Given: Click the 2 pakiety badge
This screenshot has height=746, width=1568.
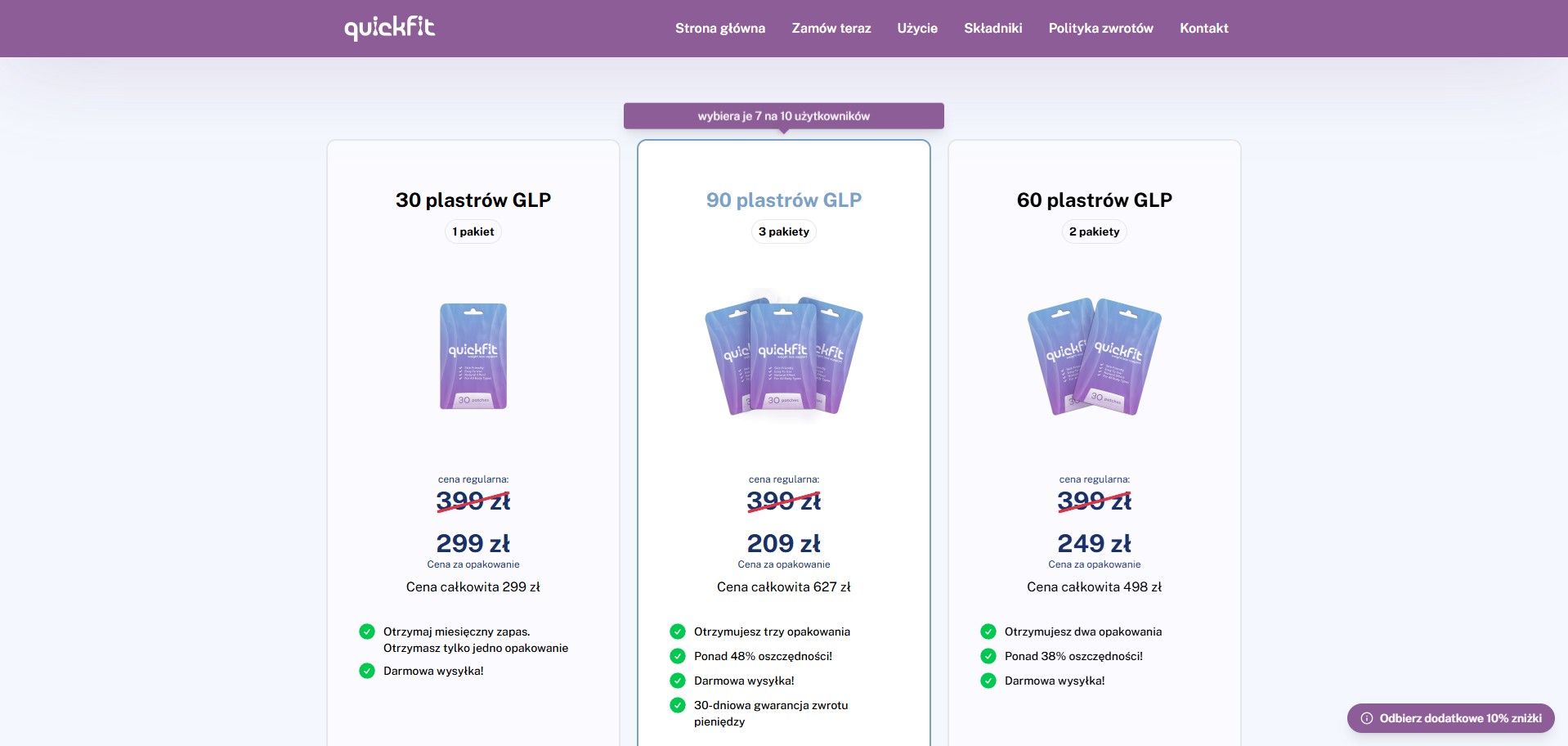Looking at the screenshot, I should click(1095, 231).
